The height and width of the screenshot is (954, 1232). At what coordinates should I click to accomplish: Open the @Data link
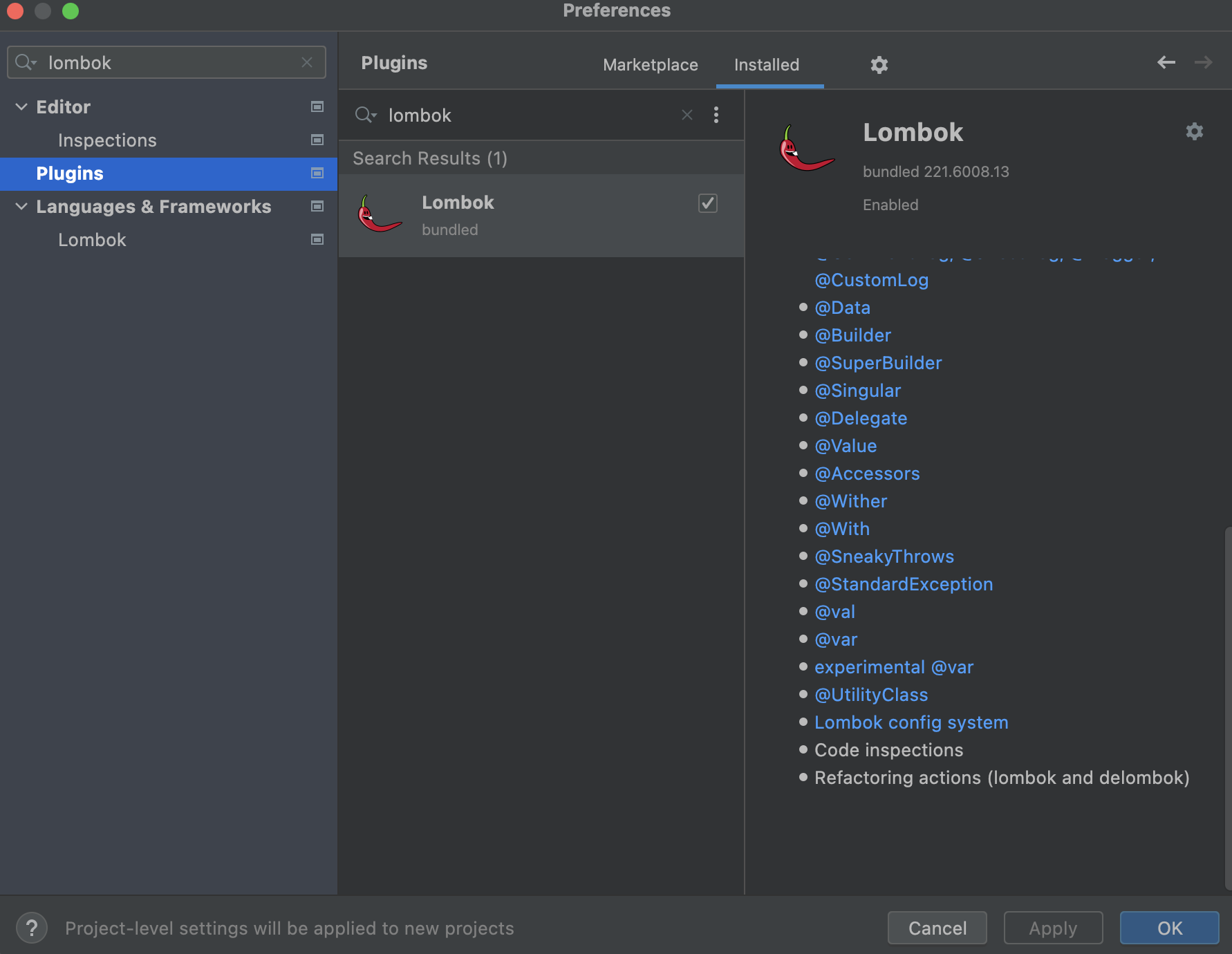tap(842, 308)
